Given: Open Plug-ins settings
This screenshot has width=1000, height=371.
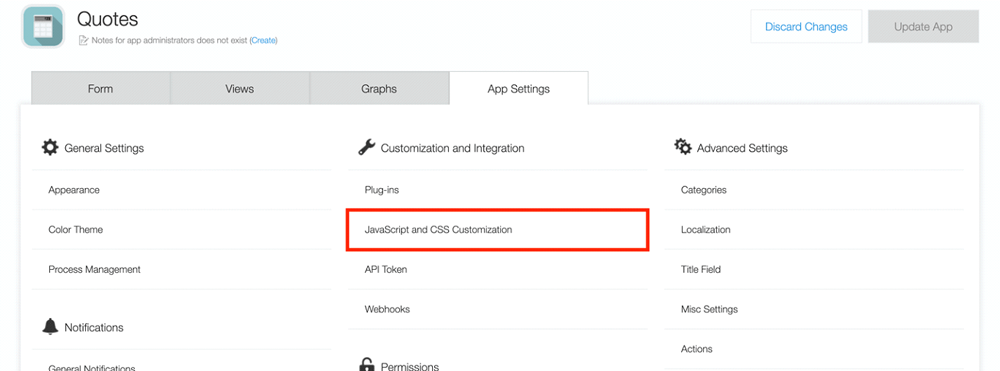Looking at the screenshot, I should [498, 190].
